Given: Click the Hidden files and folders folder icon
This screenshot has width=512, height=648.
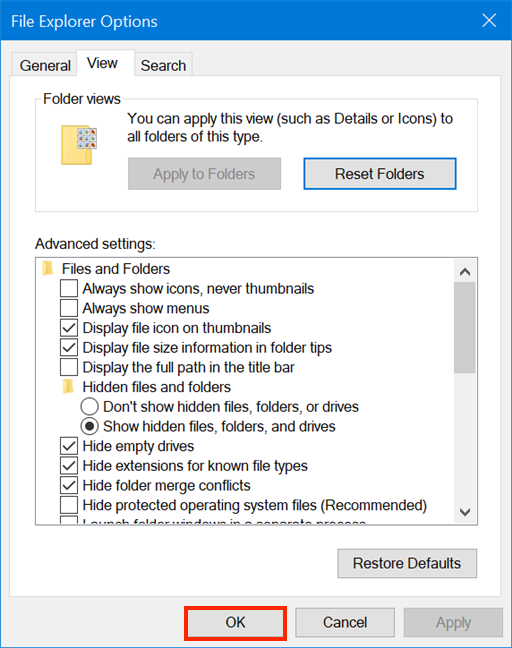Looking at the screenshot, I should click(x=69, y=387).
